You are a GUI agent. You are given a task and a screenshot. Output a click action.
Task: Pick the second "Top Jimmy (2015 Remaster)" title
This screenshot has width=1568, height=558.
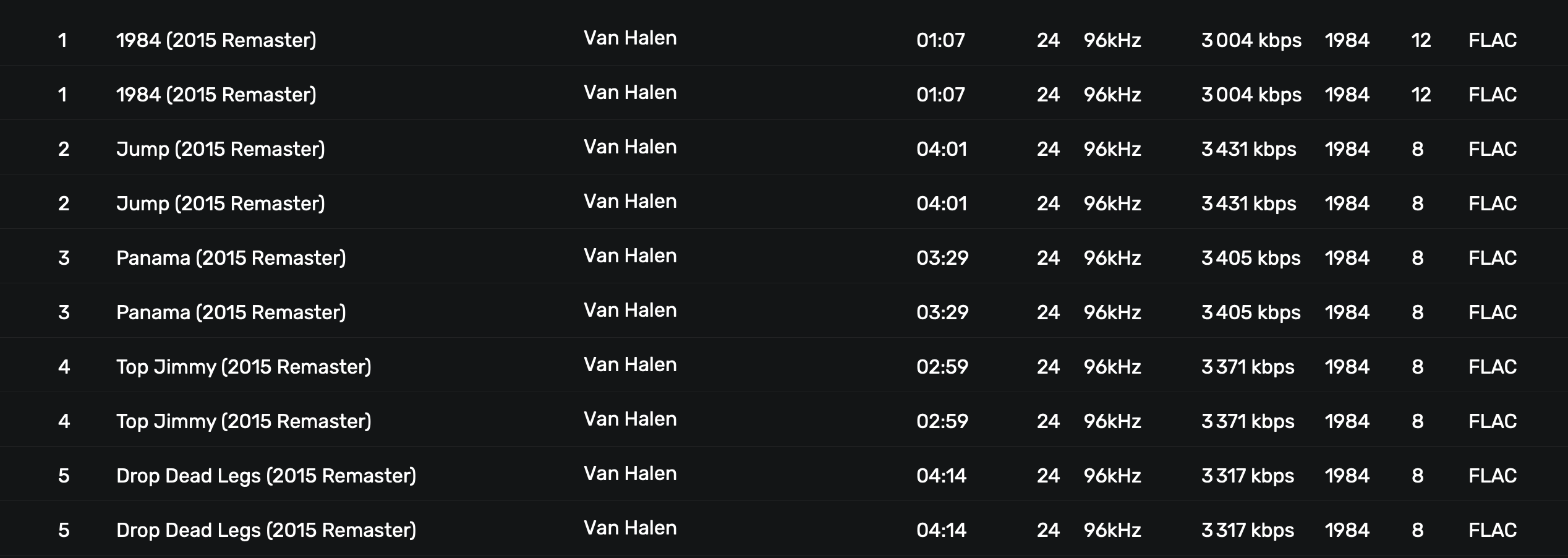(244, 421)
